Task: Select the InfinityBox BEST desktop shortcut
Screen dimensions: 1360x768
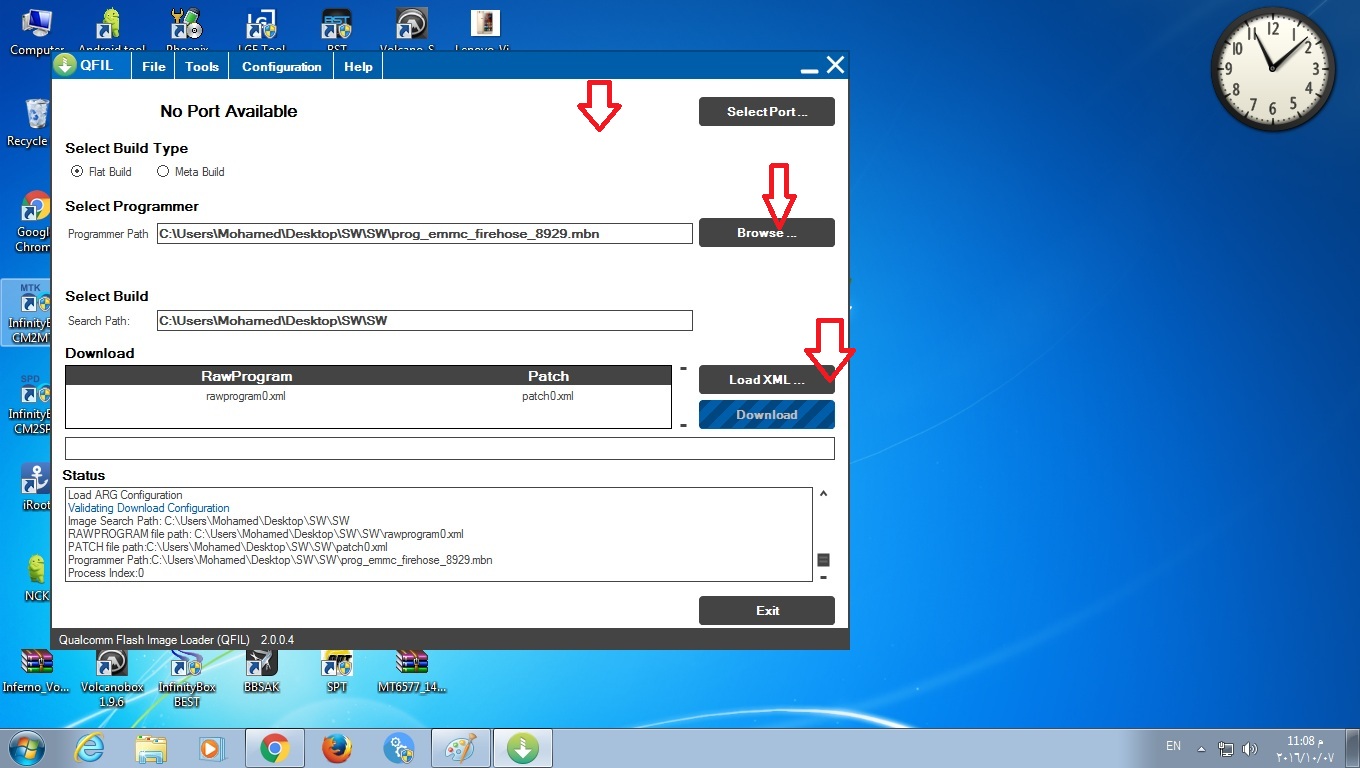Action: coord(187,677)
